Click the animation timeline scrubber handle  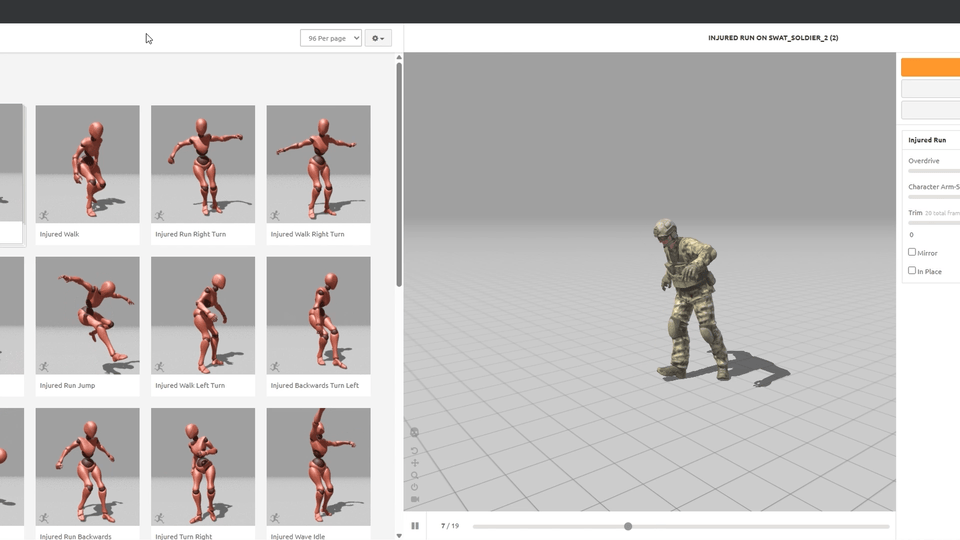pyautogui.click(x=628, y=526)
